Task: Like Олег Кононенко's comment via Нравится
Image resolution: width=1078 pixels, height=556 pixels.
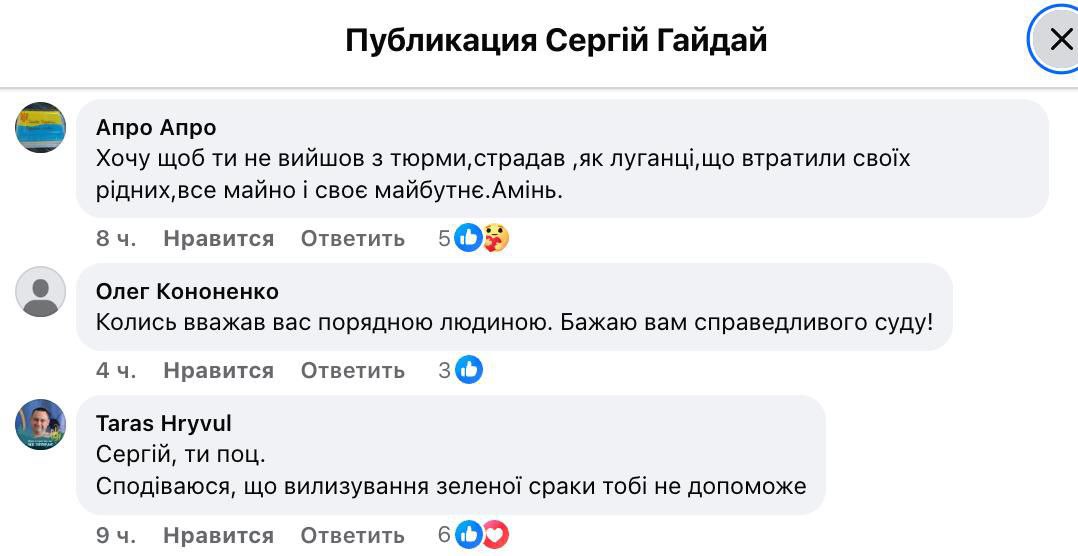Action: click(218, 371)
